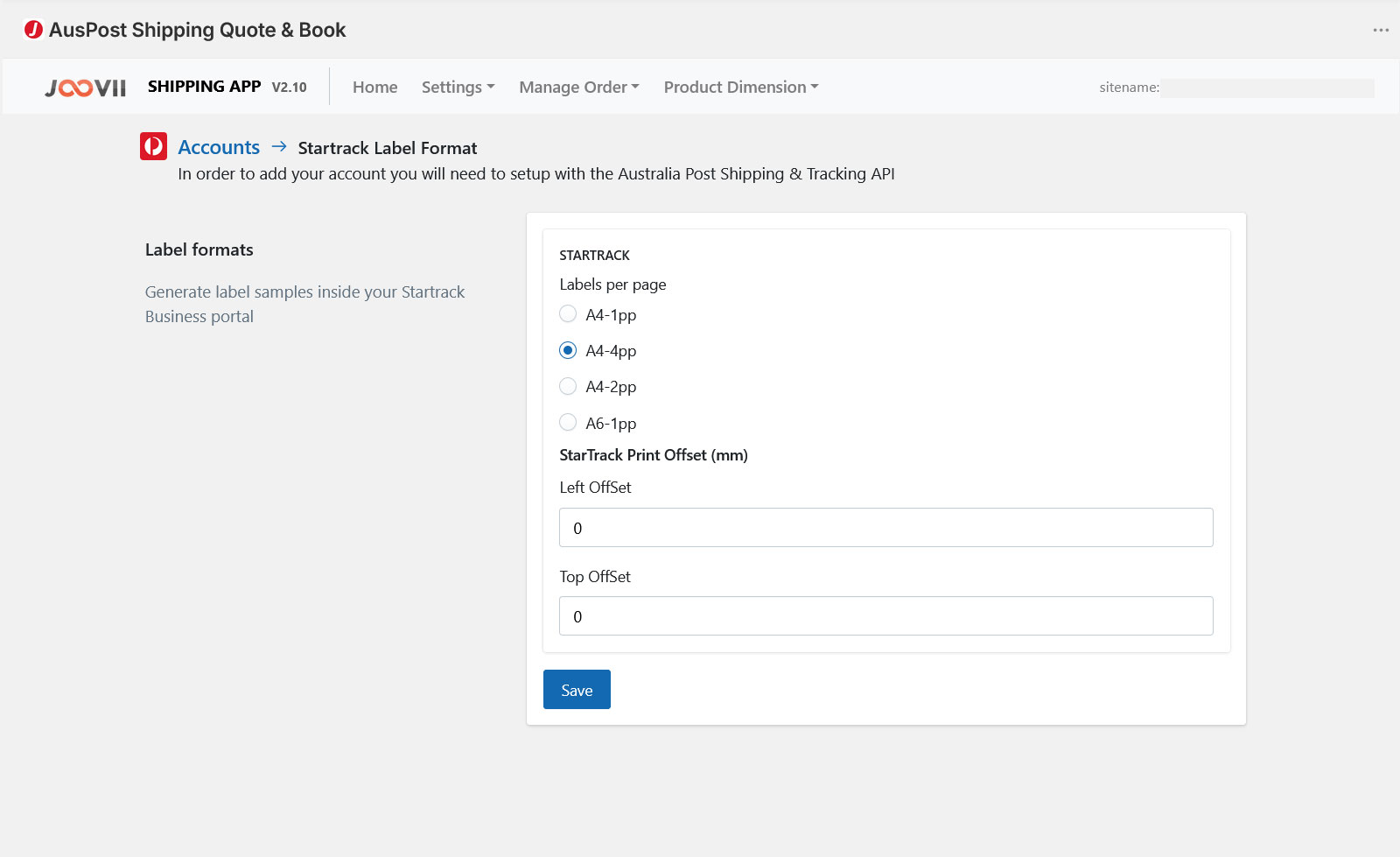The width and height of the screenshot is (1400, 857).
Task: Click the red Australia Post icon beside Accounts
Action: (x=153, y=146)
